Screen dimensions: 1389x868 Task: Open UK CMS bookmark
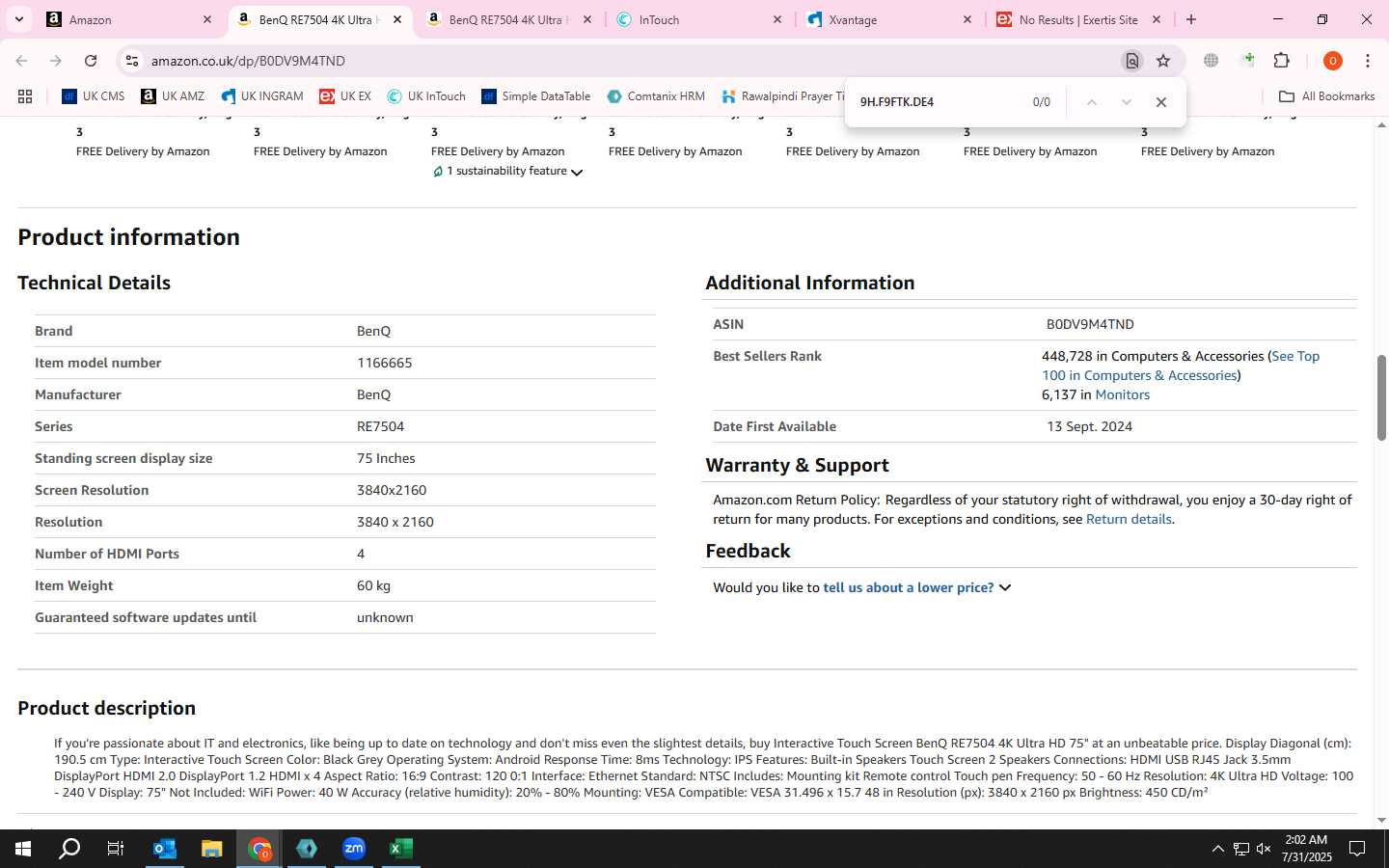click(x=94, y=96)
